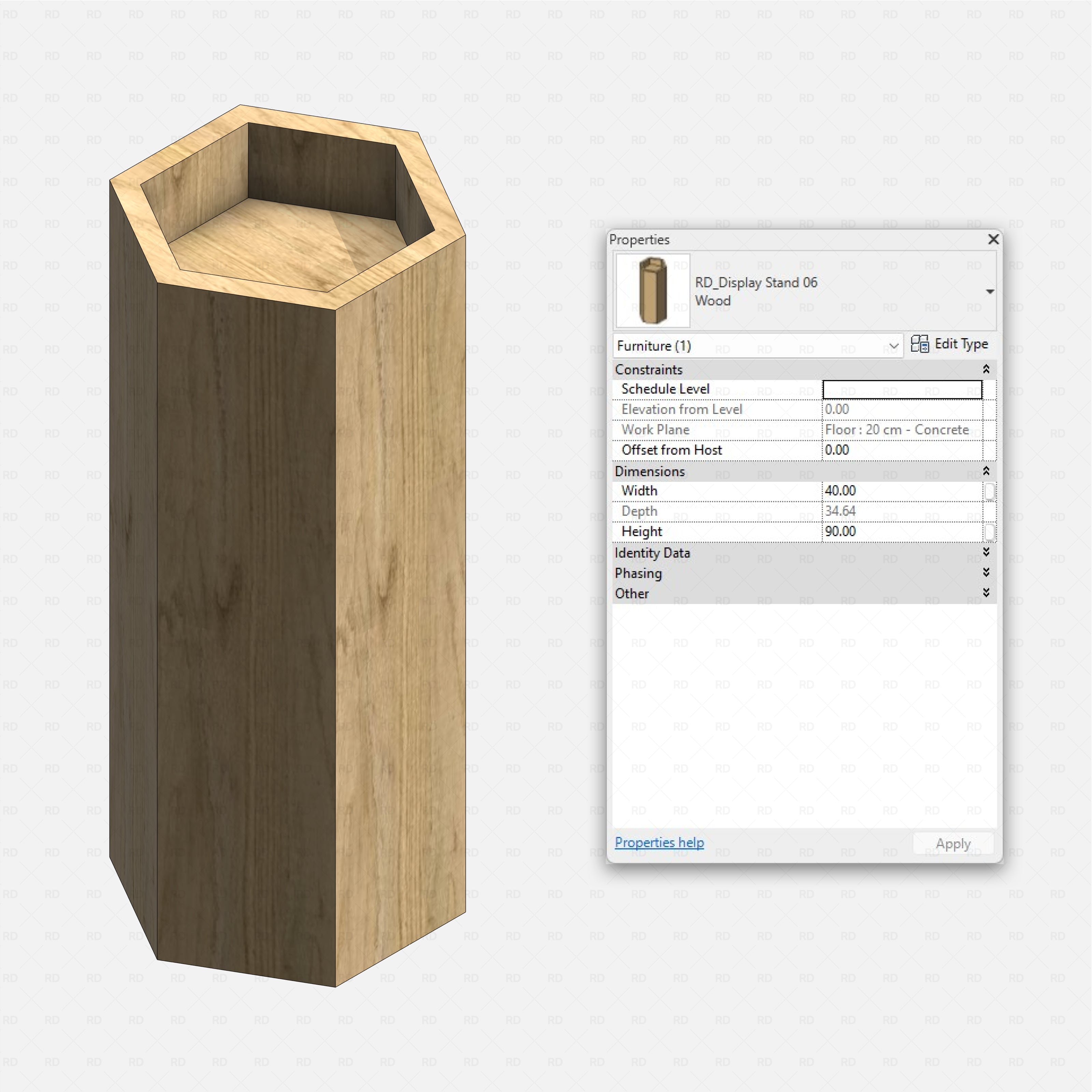1092x1092 pixels.
Task: Click the associate parameter button for Width
Action: [989, 491]
